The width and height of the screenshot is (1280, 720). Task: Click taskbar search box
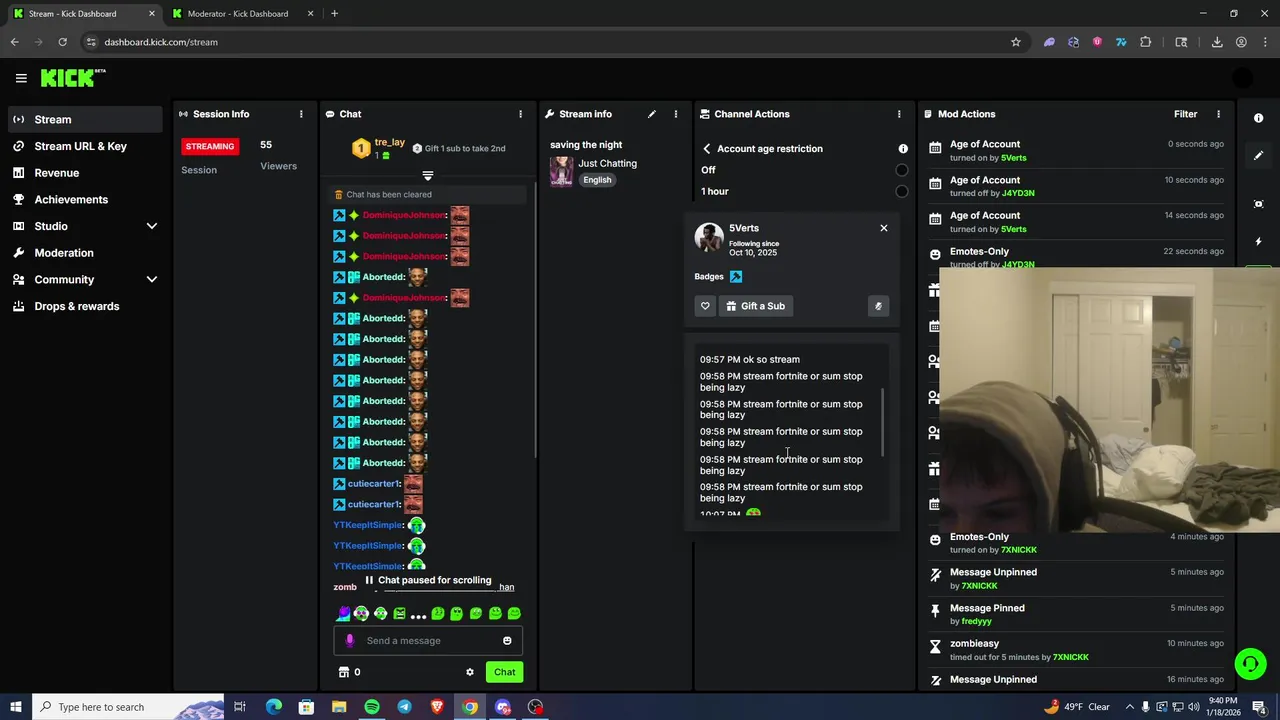[130, 707]
